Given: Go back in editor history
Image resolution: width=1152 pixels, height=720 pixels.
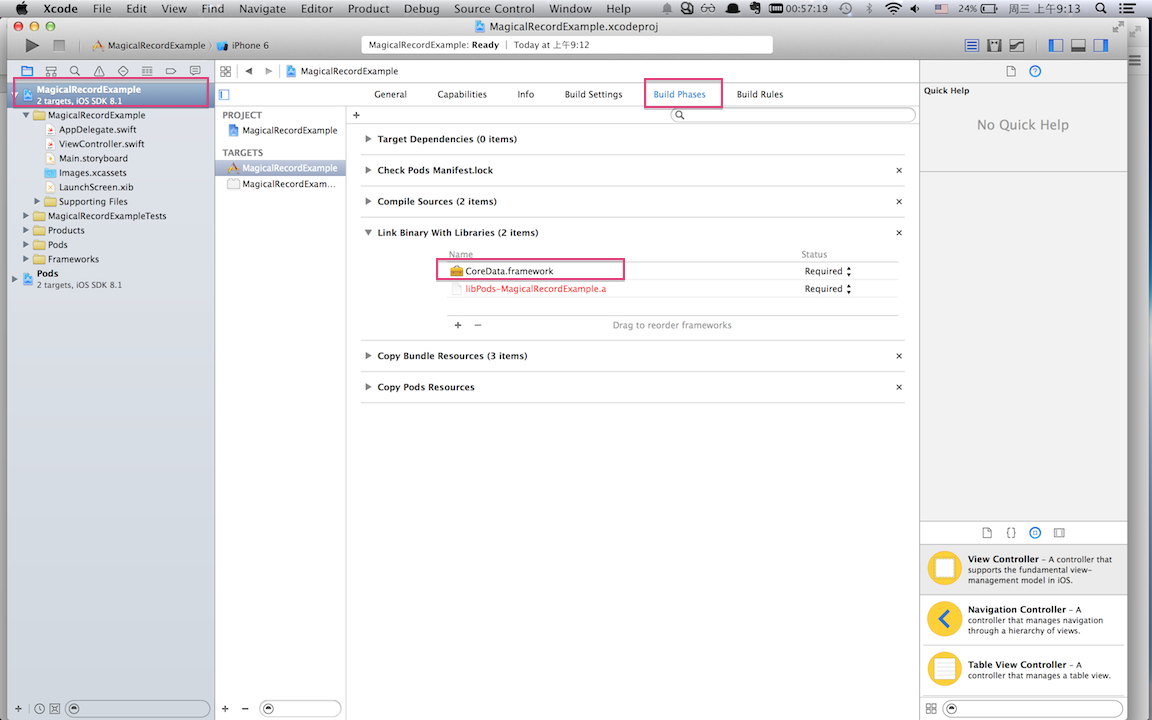Looking at the screenshot, I should tap(249, 71).
